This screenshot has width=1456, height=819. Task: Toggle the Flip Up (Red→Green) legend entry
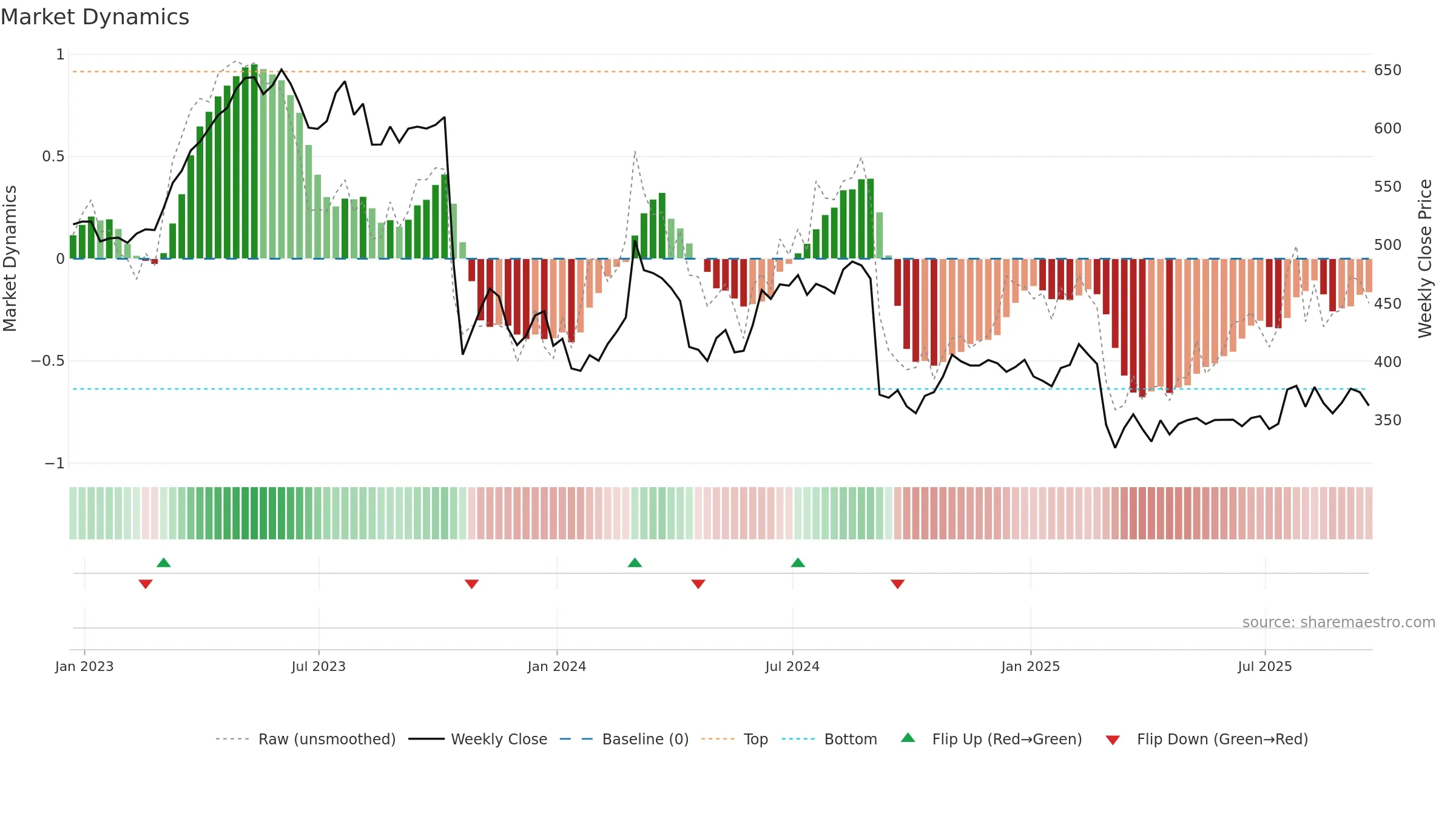pos(991,739)
